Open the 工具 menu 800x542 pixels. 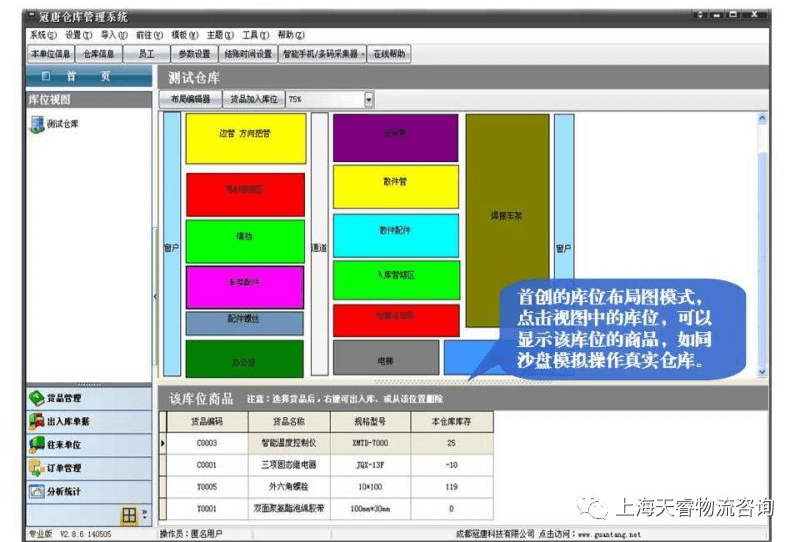pos(255,34)
